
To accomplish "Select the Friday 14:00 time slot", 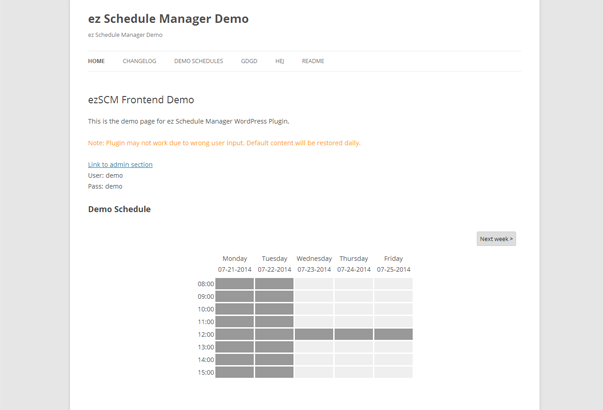I will click(393, 360).
